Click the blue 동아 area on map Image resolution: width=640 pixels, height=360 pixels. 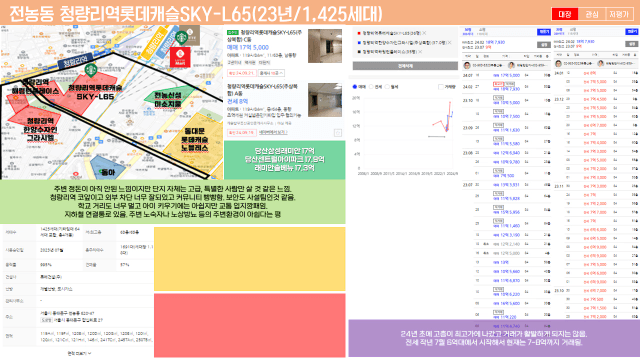107,168
